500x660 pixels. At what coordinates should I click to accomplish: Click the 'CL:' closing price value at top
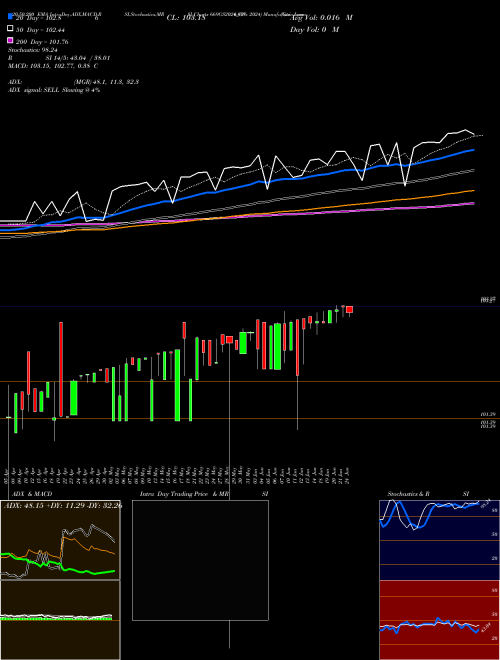(186, 18)
